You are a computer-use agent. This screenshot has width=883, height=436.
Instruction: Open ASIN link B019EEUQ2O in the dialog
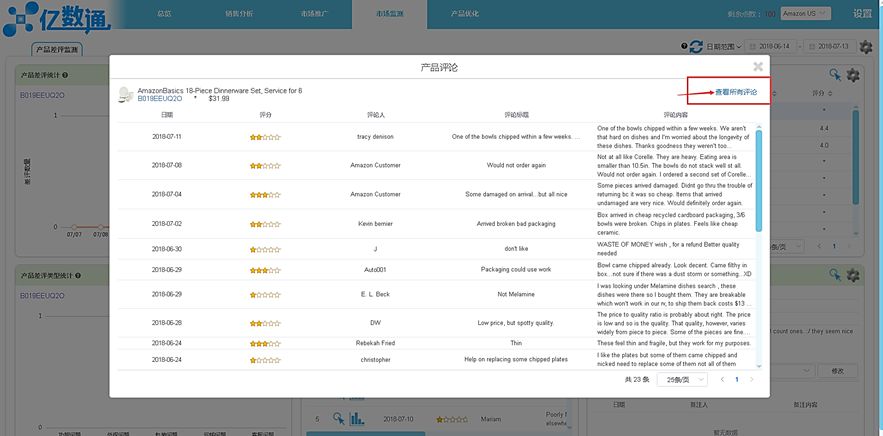[x=160, y=99]
